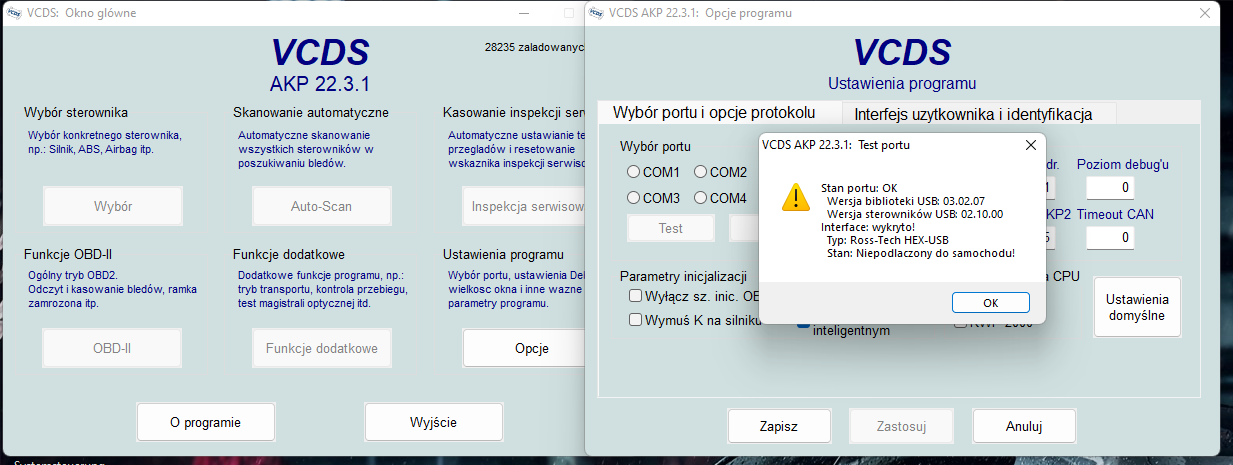Click the OBD-II button in main window

113,349
